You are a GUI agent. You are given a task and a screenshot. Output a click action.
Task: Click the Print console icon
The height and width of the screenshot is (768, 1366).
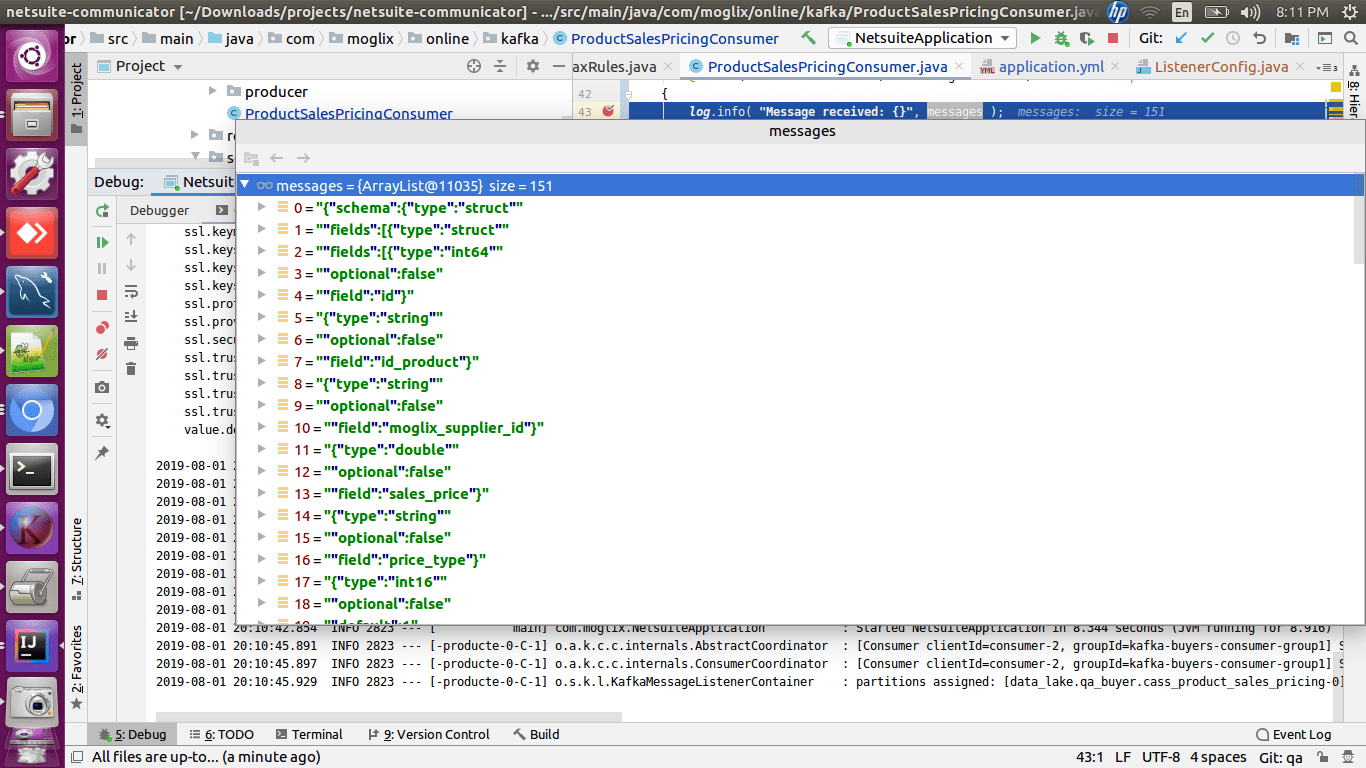point(131,343)
